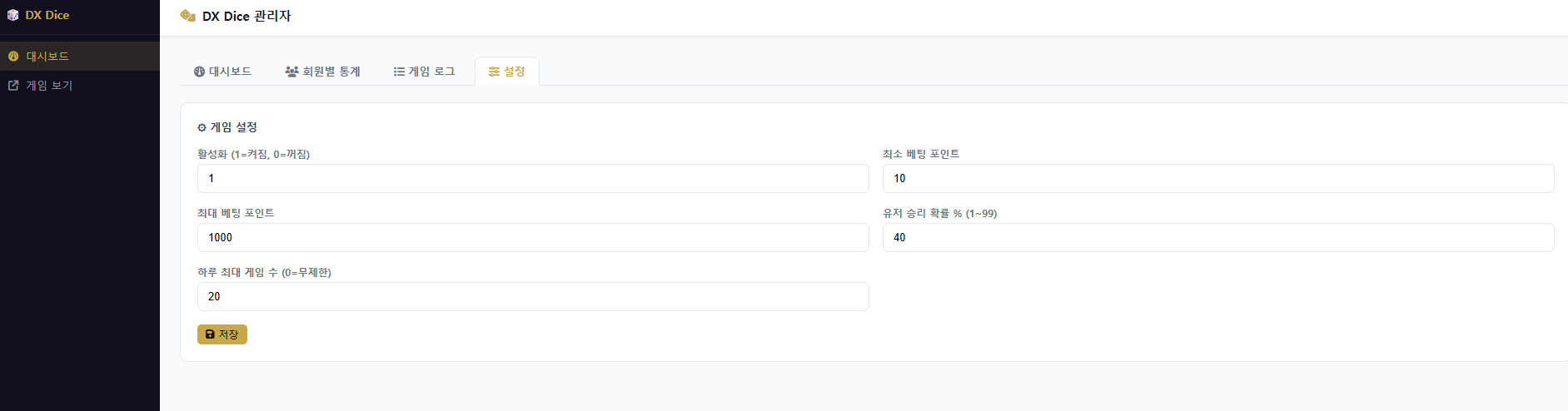Image resolution: width=1568 pixels, height=411 pixels.
Task: Click the dice icon next to DX Dice 관리자
Action: pos(188,16)
